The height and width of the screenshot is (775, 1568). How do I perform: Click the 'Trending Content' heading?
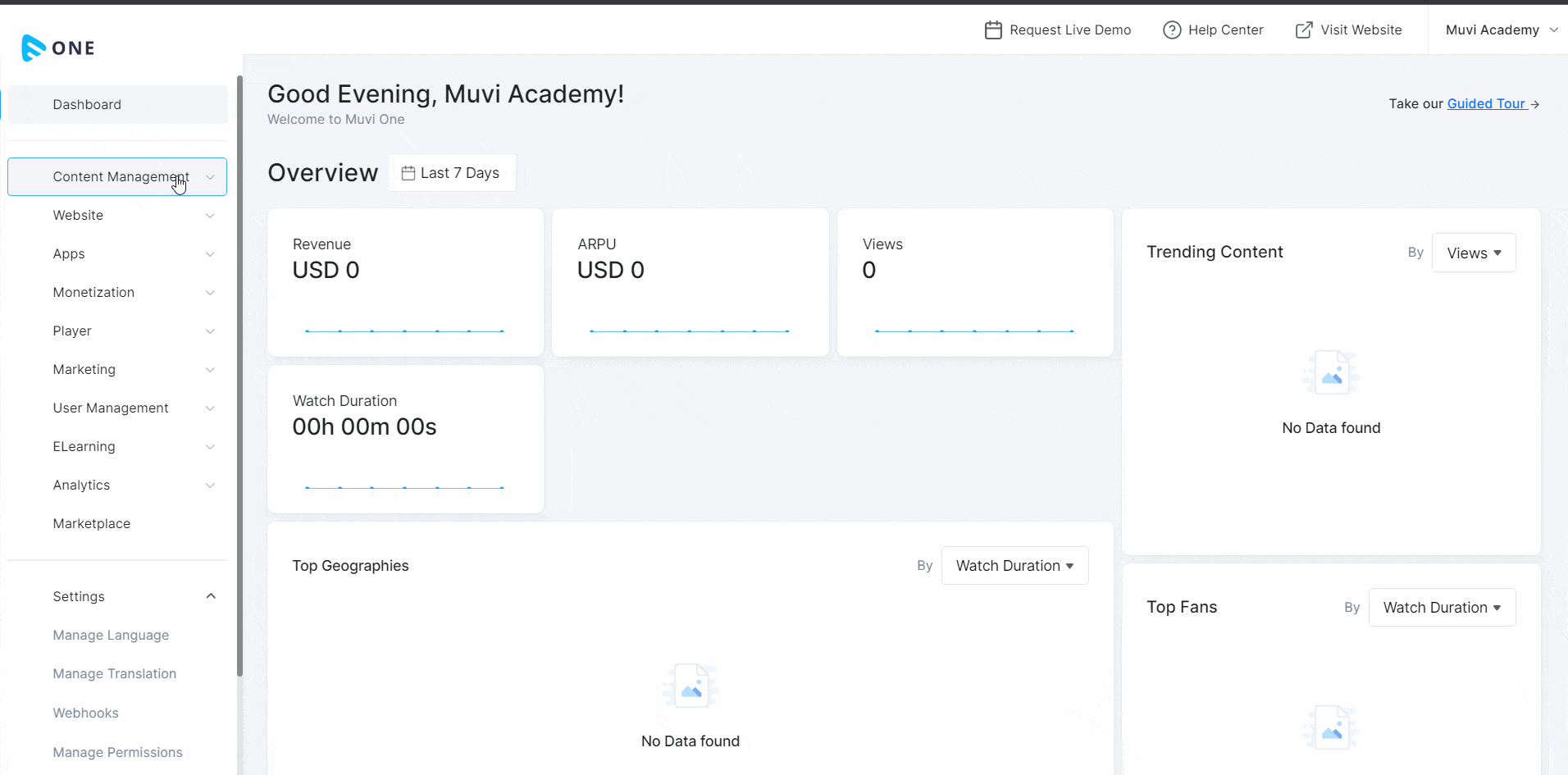(x=1215, y=252)
